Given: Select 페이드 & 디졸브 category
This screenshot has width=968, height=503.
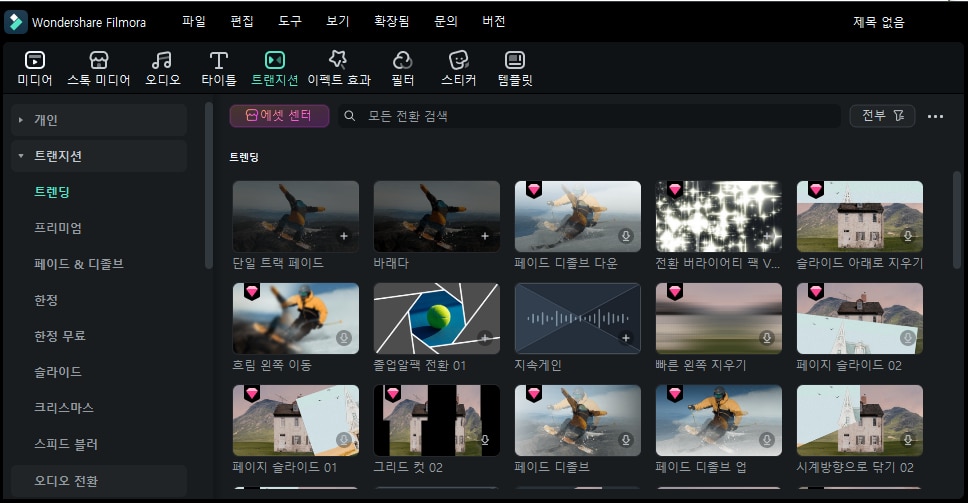Looking at the screenshot, I should pos(79,264).
